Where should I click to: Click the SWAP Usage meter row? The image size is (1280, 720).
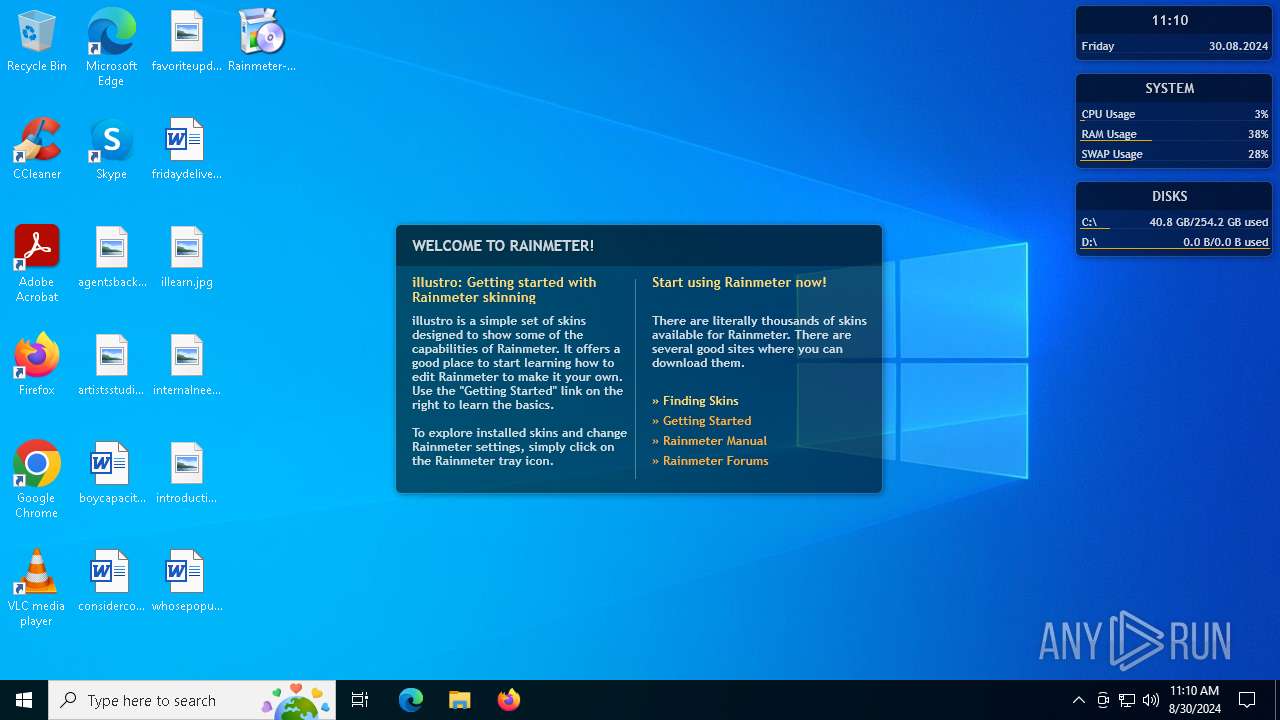pos(1174,154)
